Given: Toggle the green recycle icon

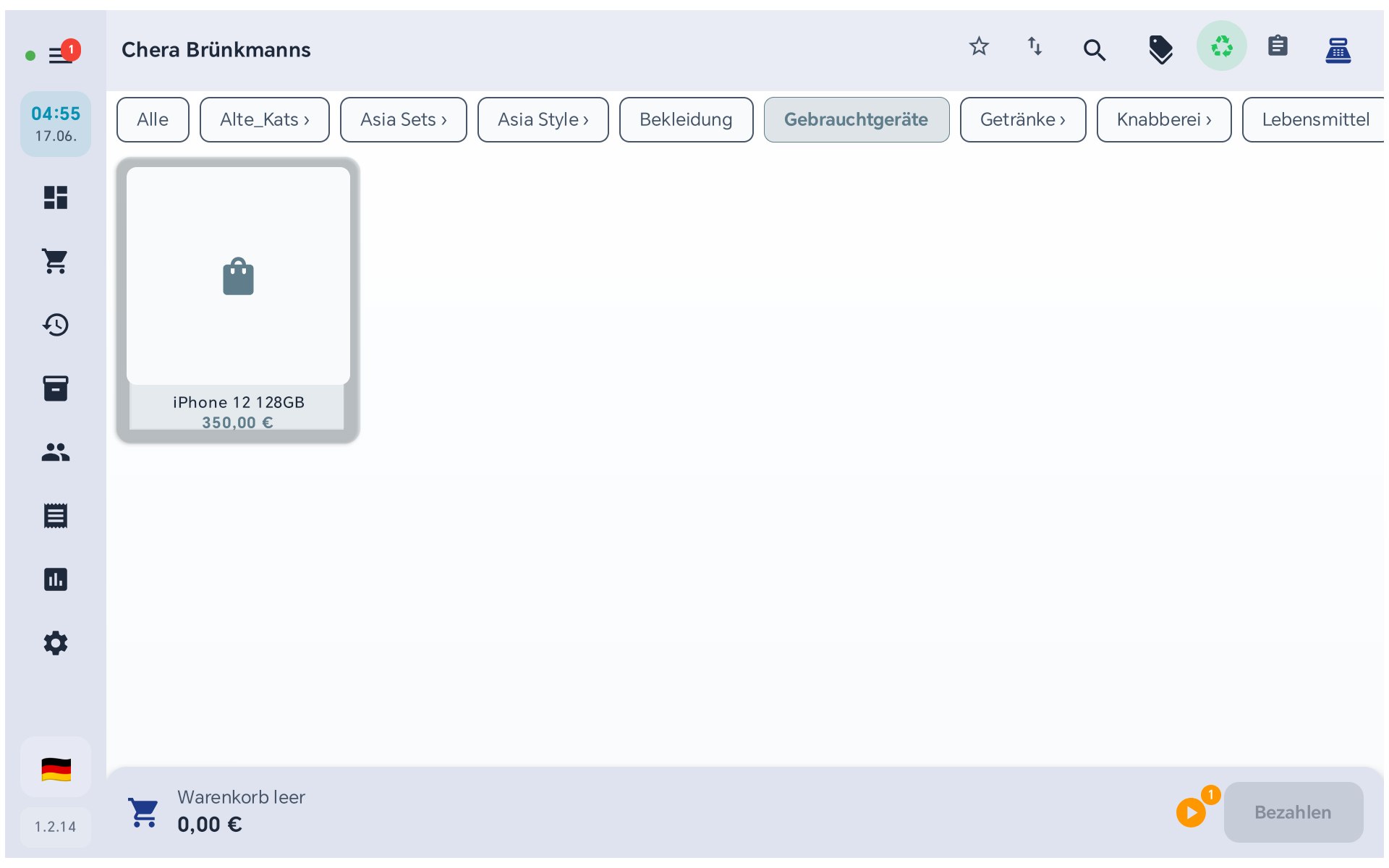Looking at the screenshot, I should [x=1221, y=46].
